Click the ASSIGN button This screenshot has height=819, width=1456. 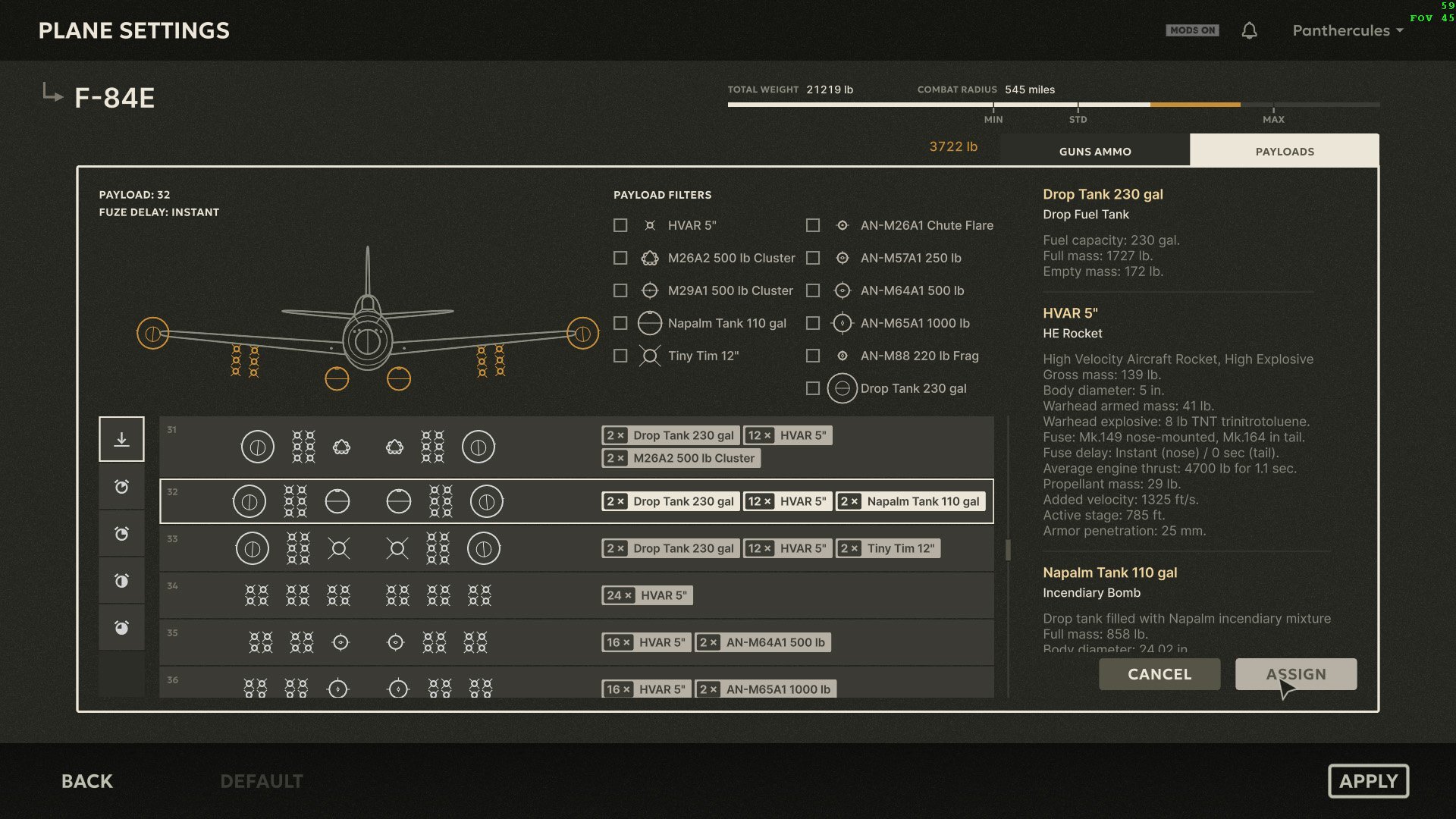pyautogui.click(x=1296, y=674)
